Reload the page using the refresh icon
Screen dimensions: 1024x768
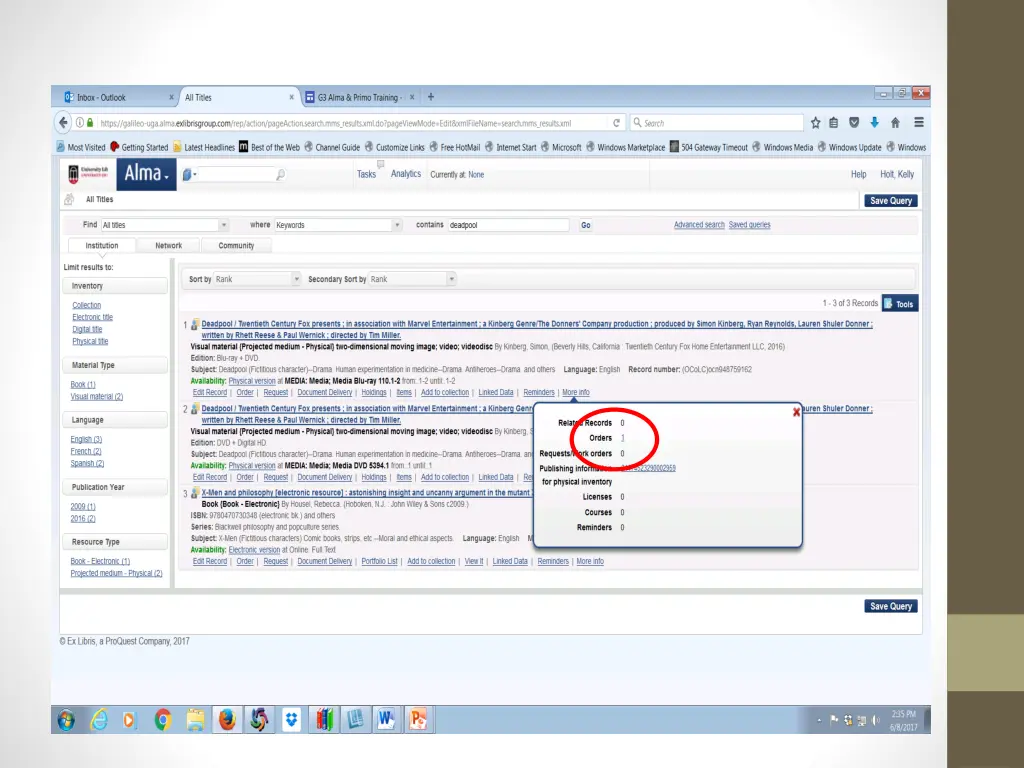pyautogui.click(x=616, y=123)
